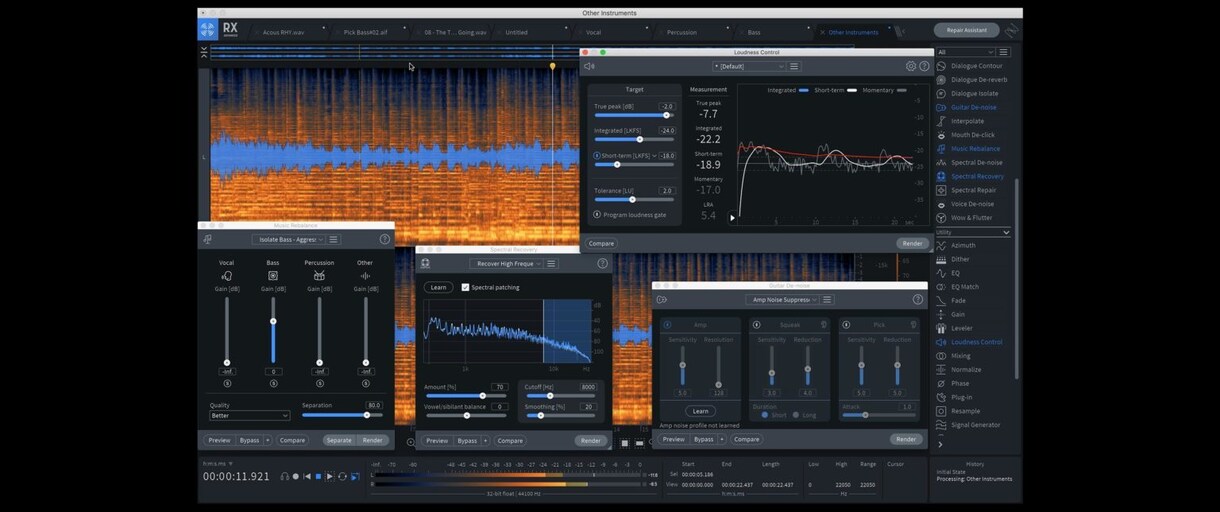
Task: Open the Azimuth utility icon
Action: coord(941,245)
